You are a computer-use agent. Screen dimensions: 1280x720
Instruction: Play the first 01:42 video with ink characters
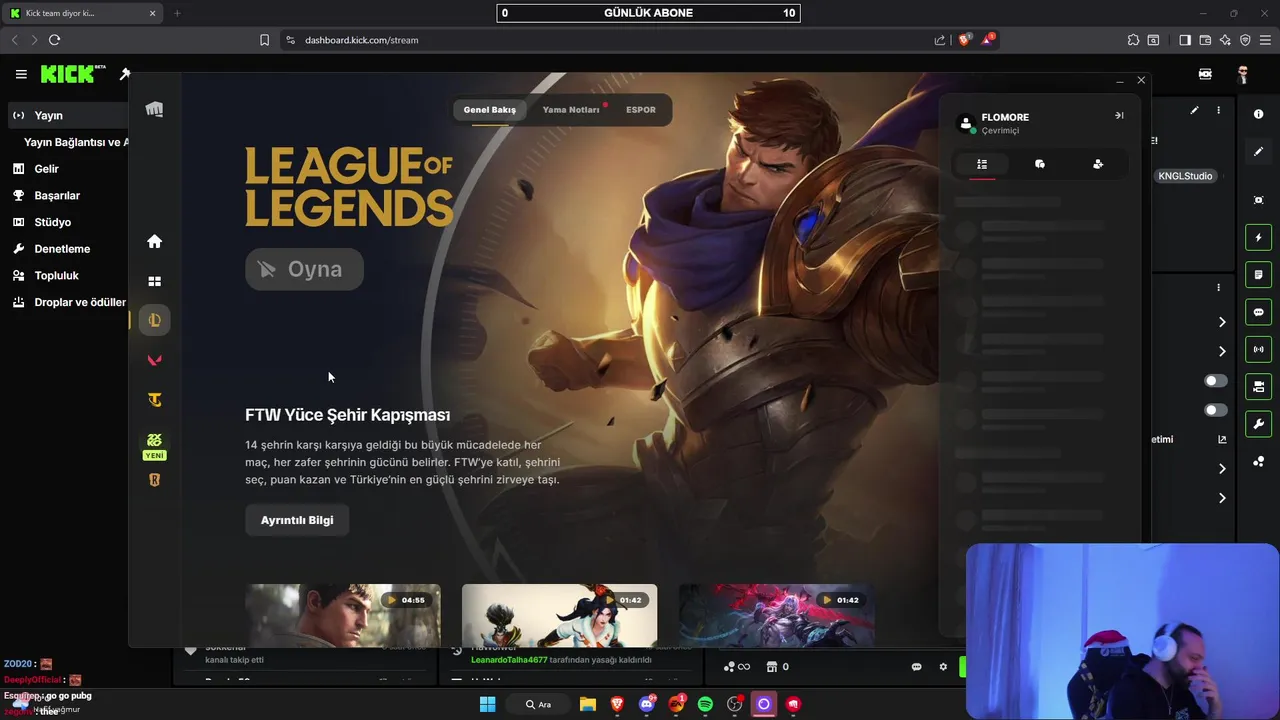click(x=559, y=615)
